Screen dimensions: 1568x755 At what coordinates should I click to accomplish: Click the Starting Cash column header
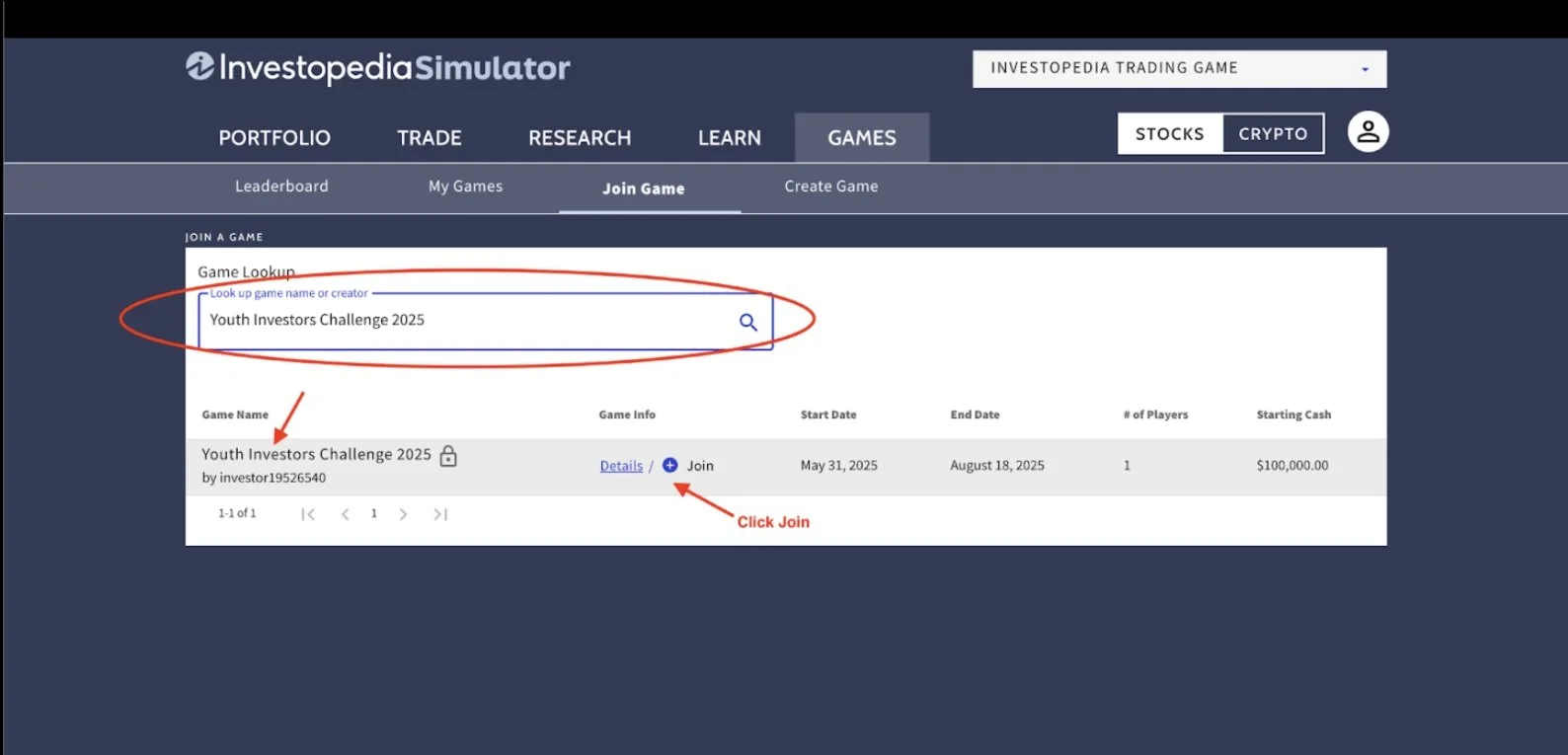point(1294,415)
